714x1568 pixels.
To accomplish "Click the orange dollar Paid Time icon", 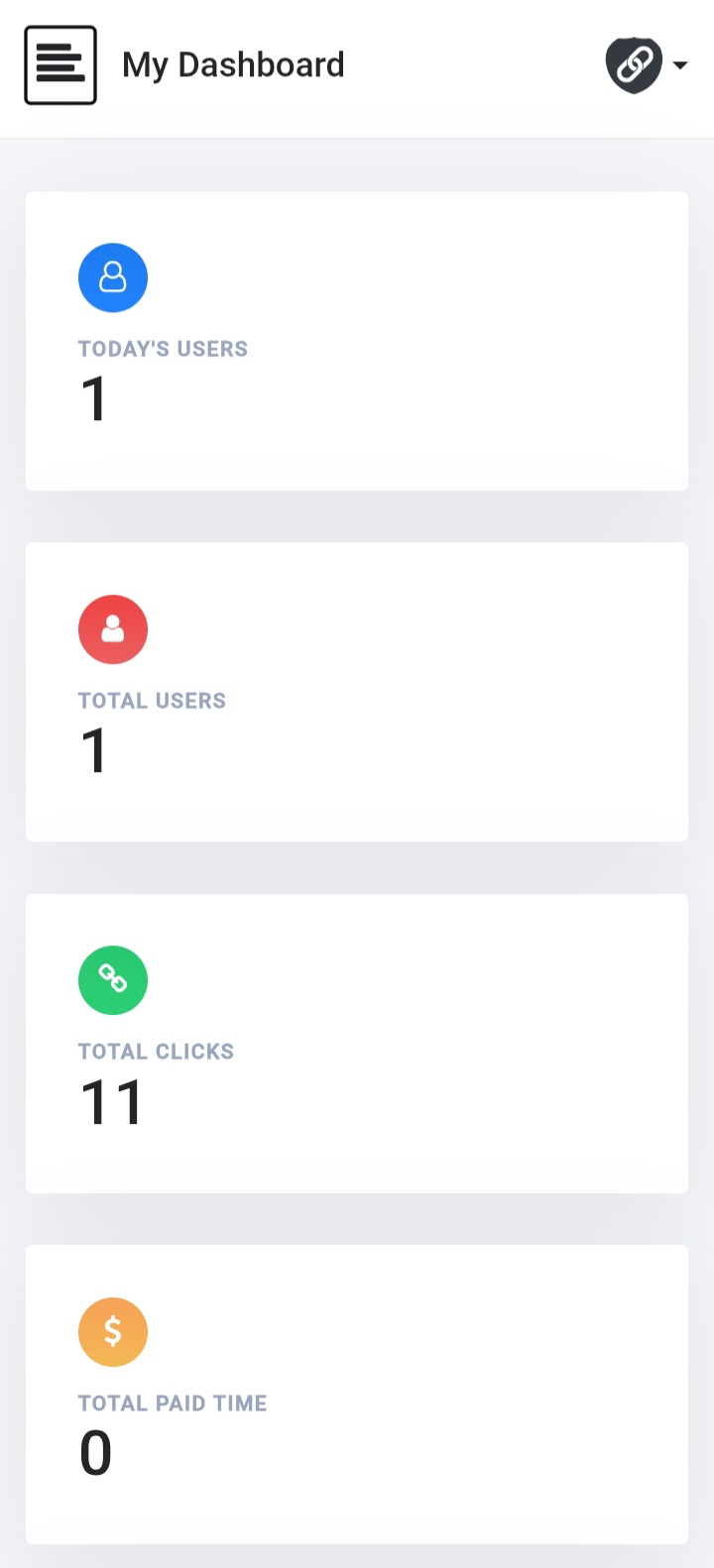I will [113, 1332].
